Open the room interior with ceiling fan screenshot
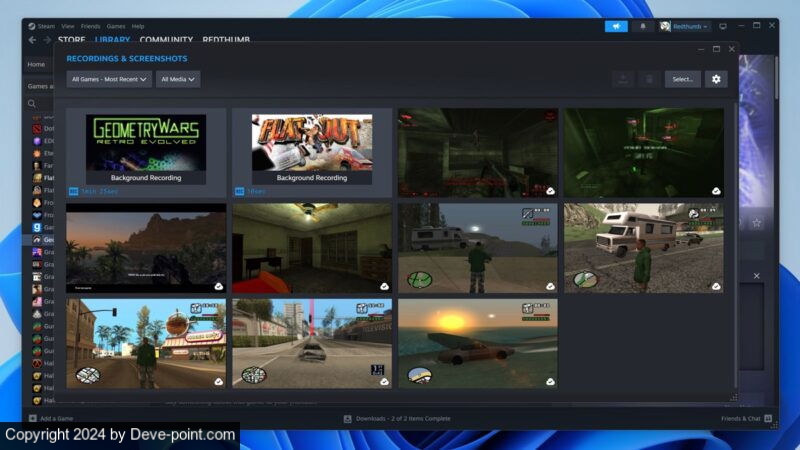 (312, 248)
